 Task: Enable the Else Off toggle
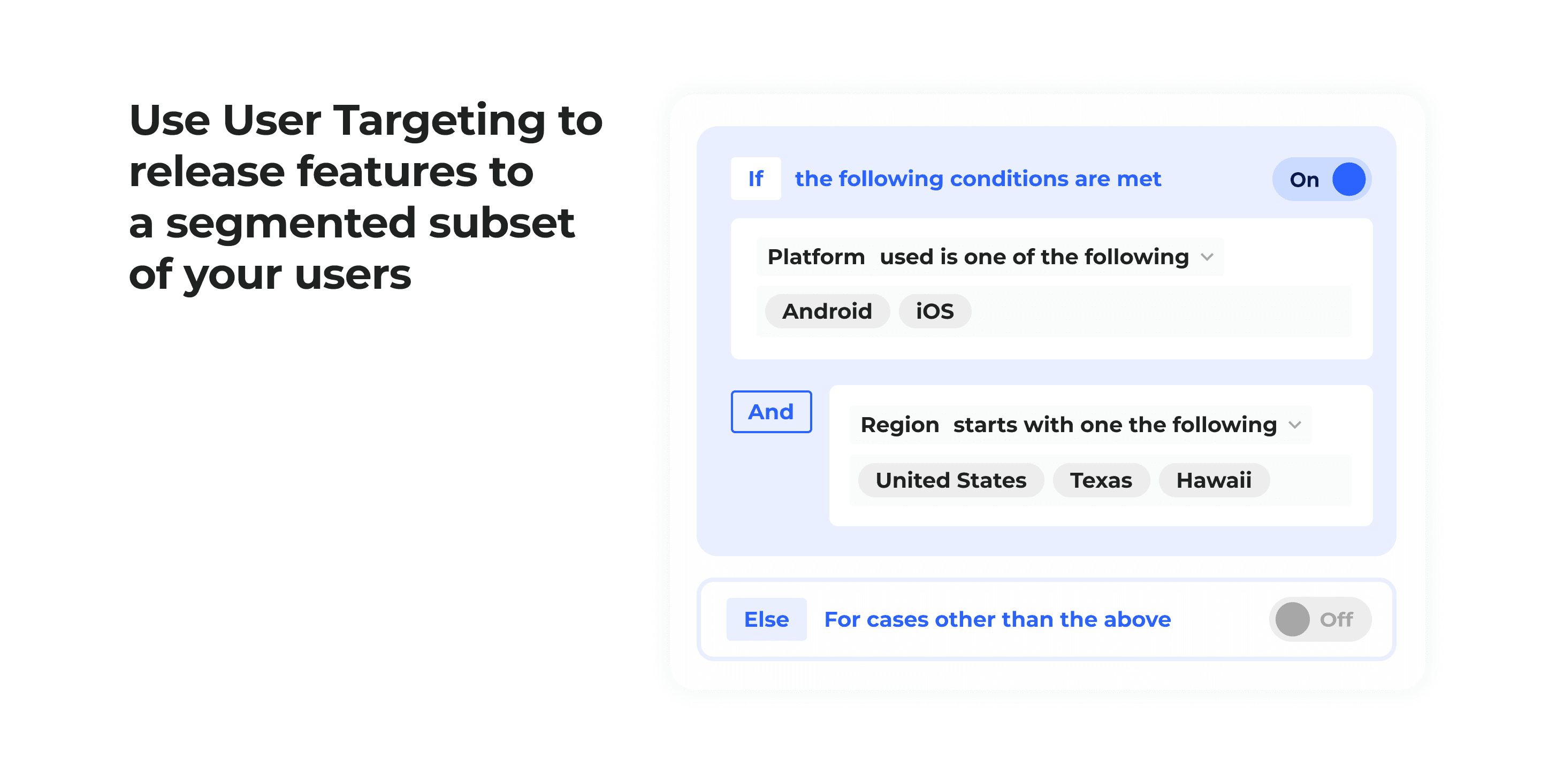[x=1319, y=619]
